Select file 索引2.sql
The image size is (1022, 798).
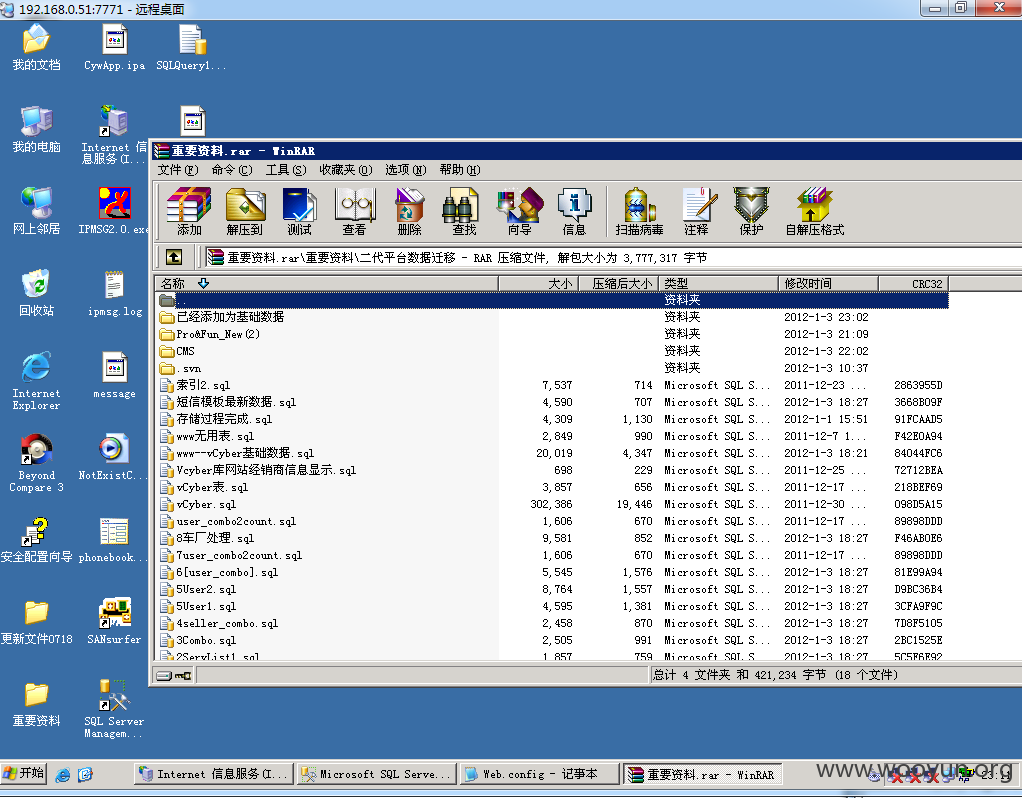point(552,385)
